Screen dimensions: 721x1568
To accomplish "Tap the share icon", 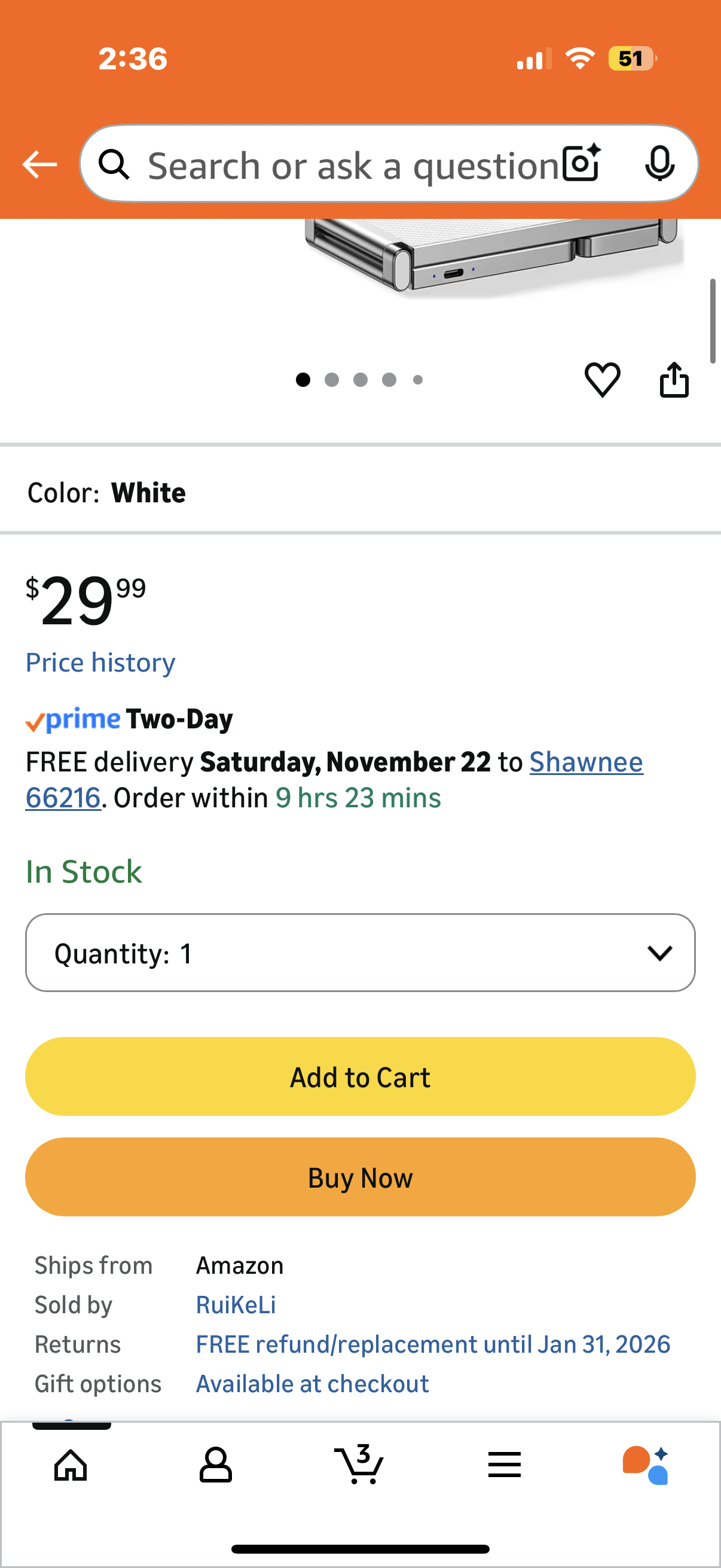I will (674, 380).
